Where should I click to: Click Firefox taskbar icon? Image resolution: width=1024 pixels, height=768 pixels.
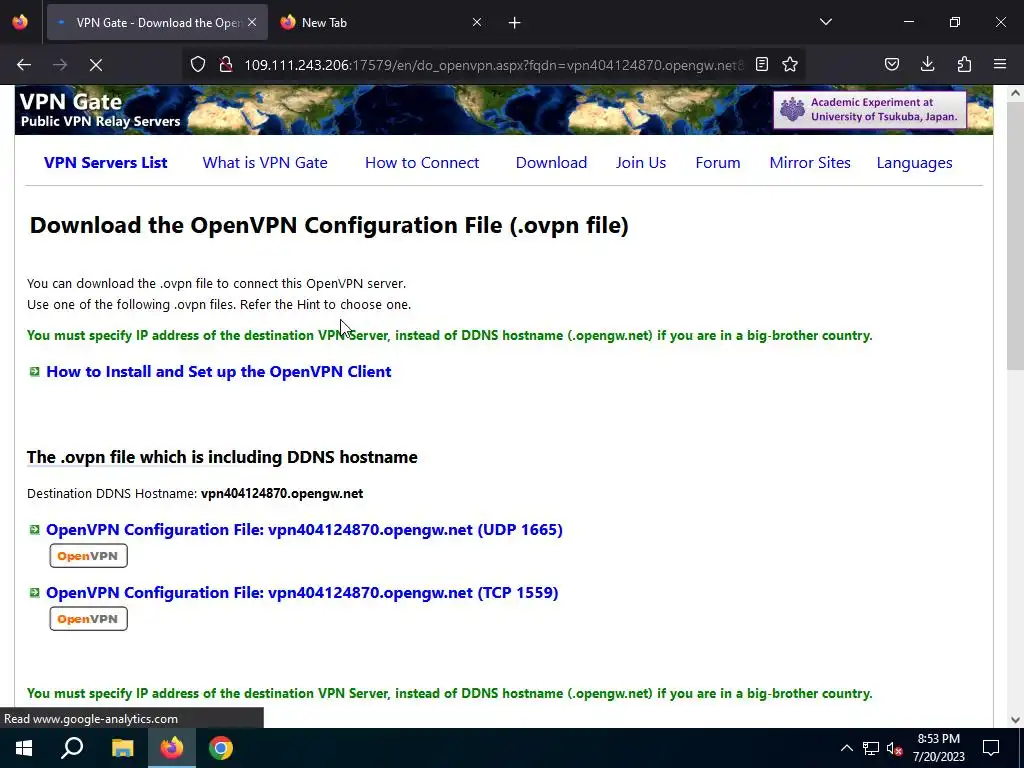[172, 748]
